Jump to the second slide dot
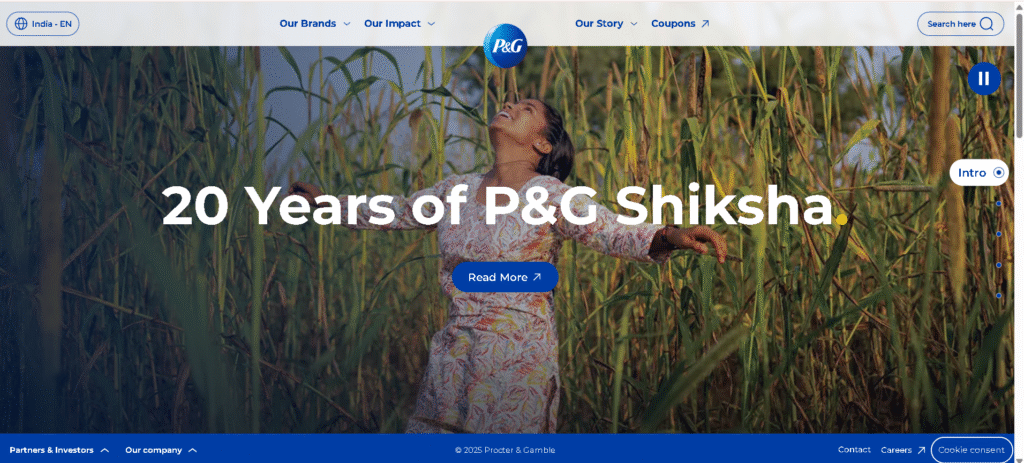The height and width of the screenshot is (463, 1024). pos(999,204)
